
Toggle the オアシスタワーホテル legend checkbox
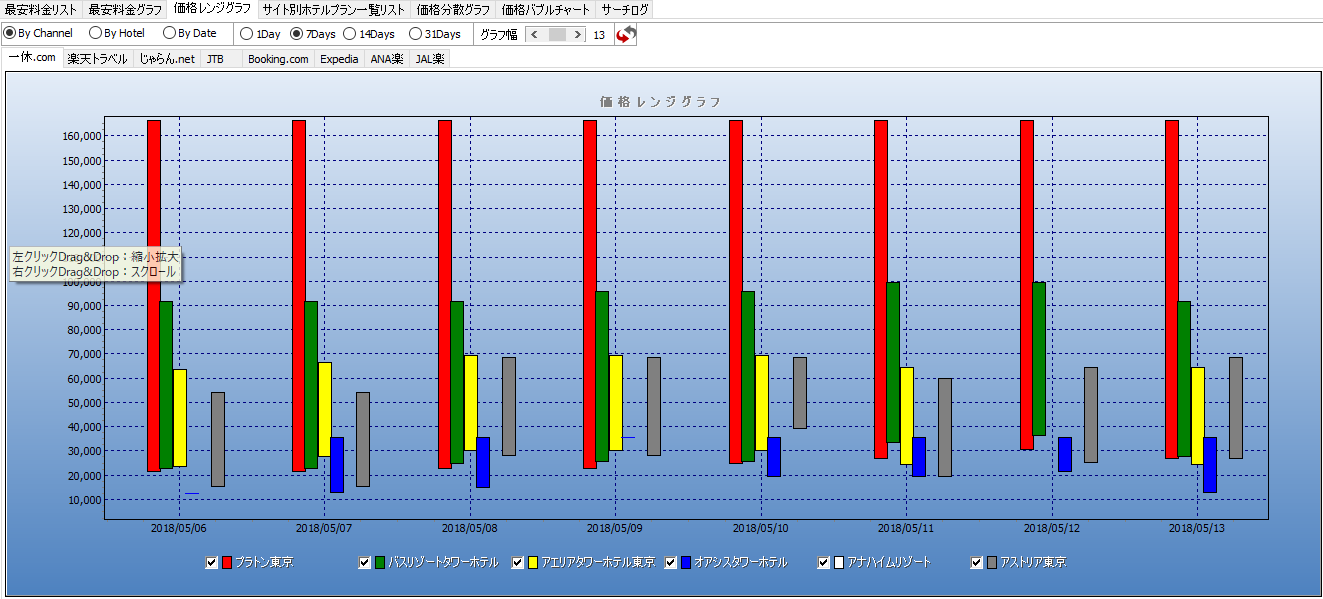point(671,563)
